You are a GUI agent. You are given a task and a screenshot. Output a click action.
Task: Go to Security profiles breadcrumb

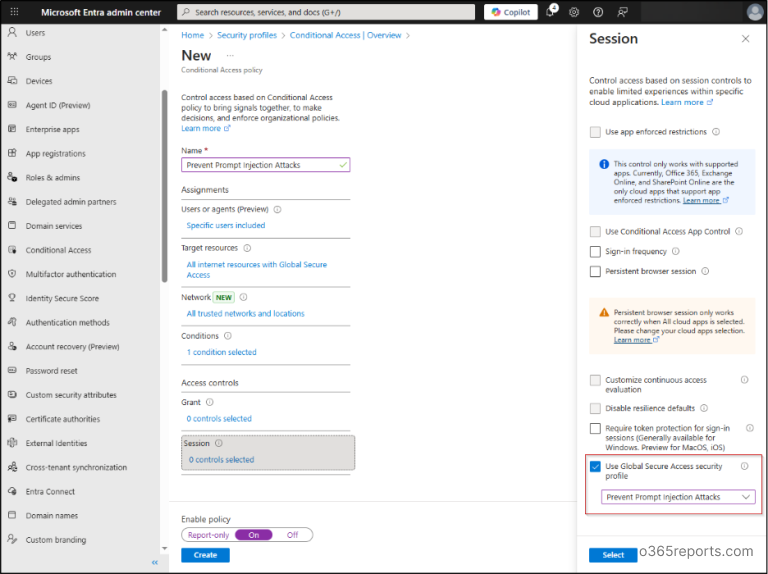247,35
